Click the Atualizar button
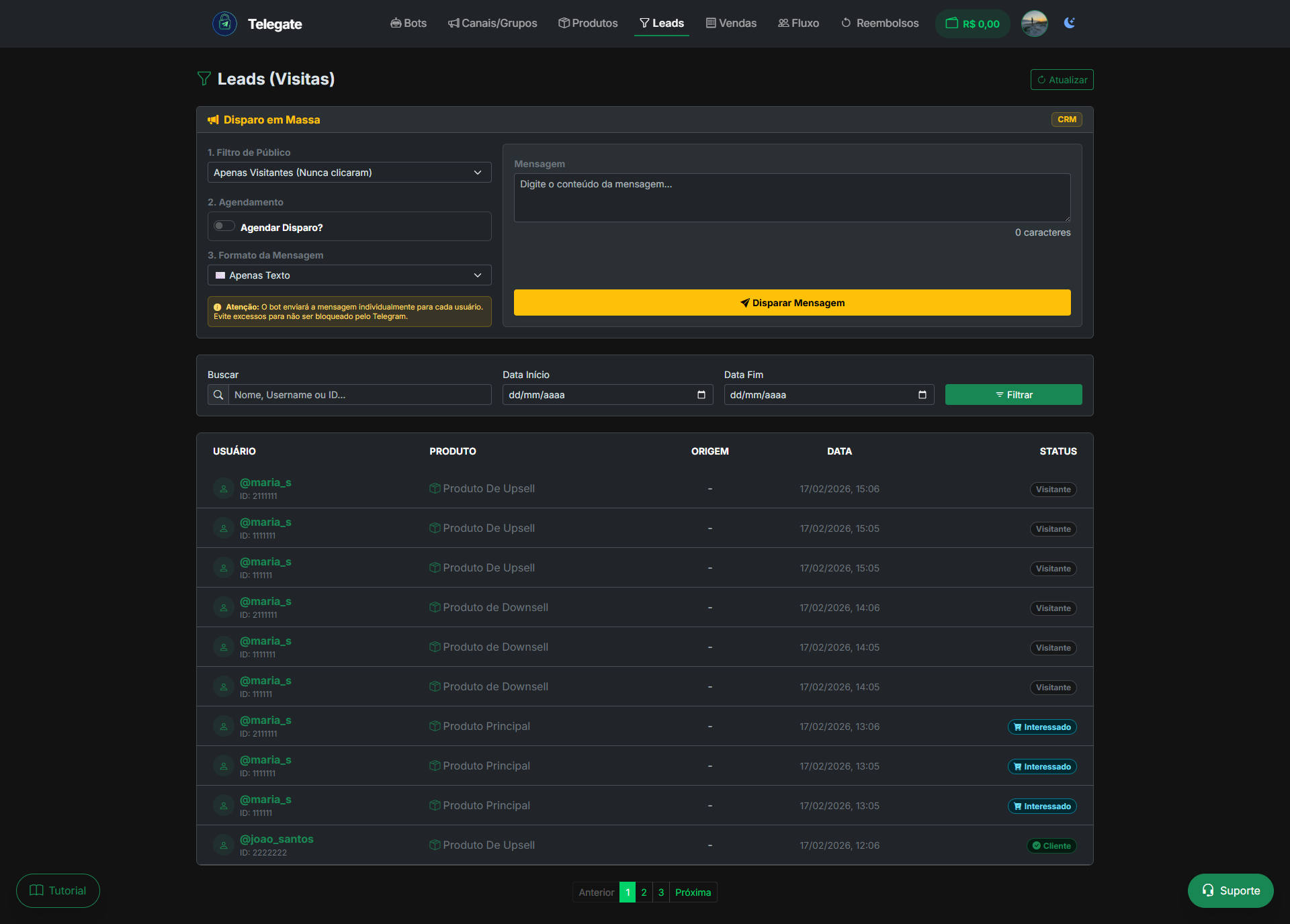Viewport: 1290px width, 924px height. (1062, 79)
